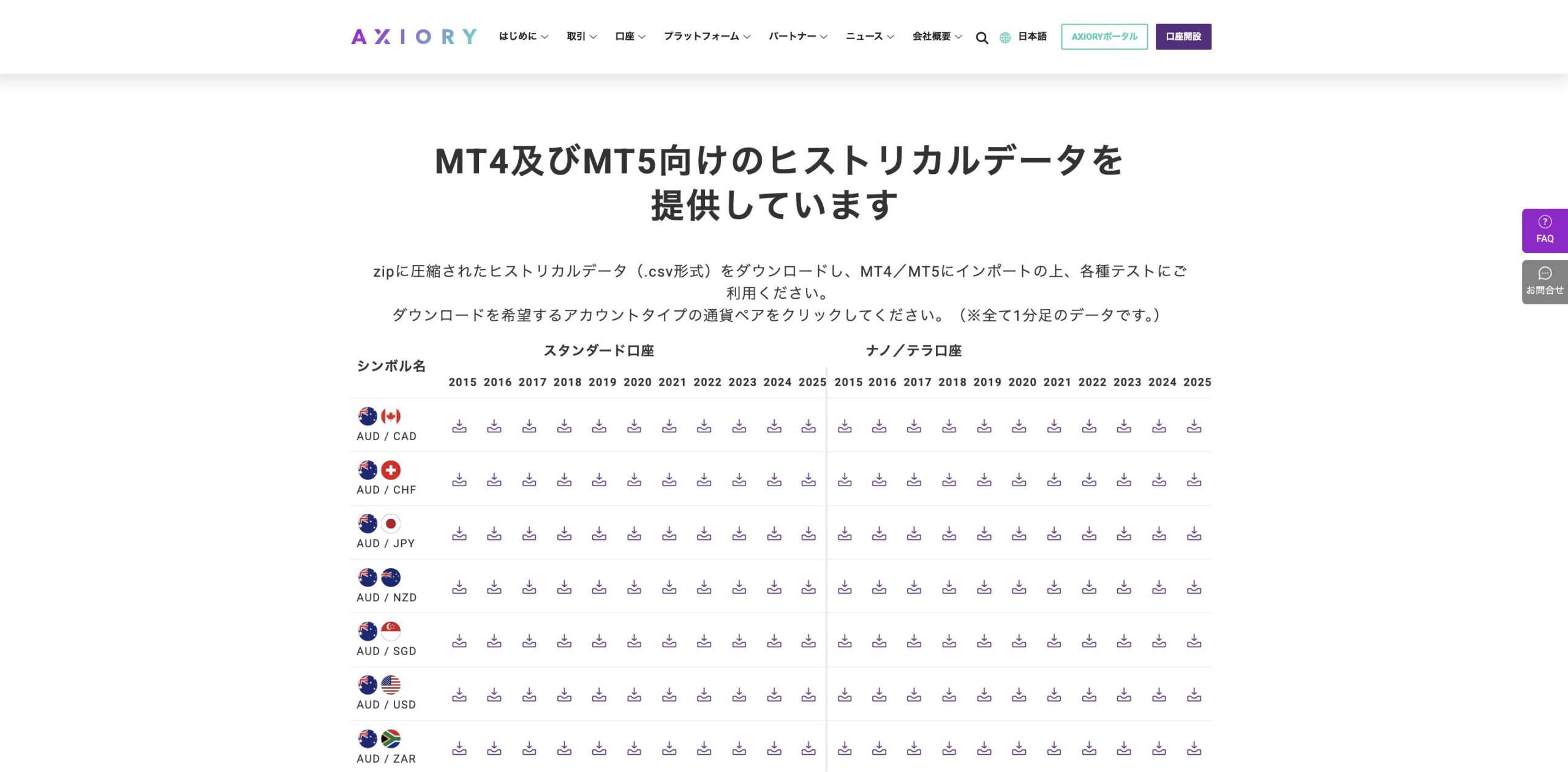This screenshot has width=1568, height=772.
Task: Expand the 取引 menu
Action: [x=581, y=37]
